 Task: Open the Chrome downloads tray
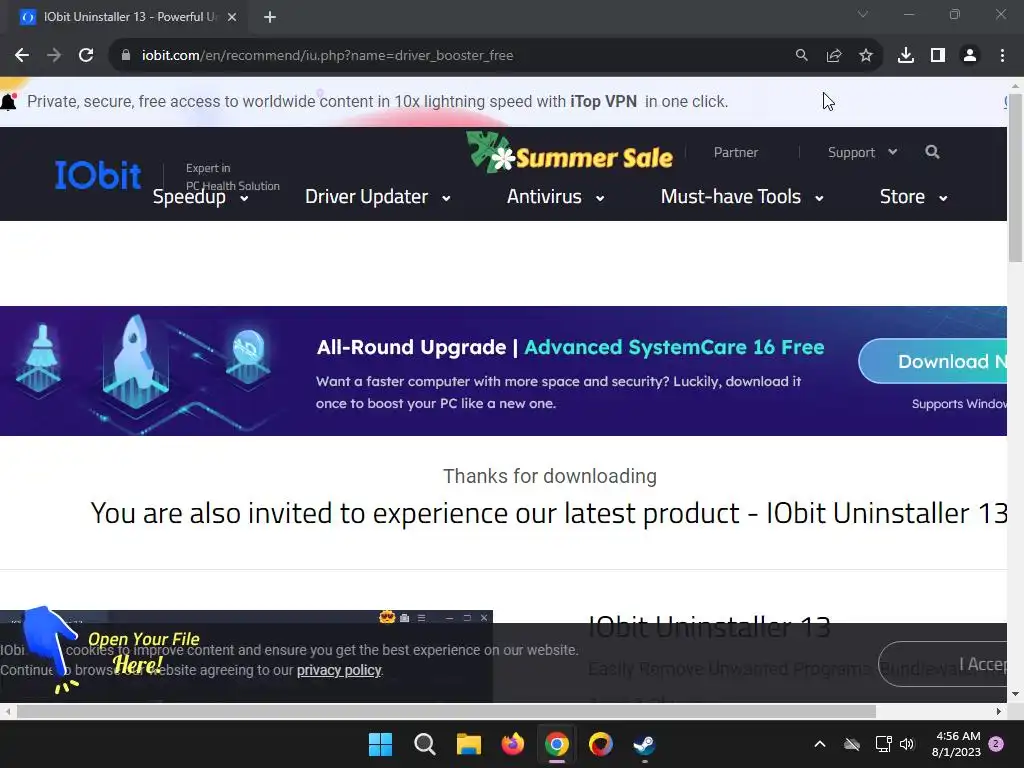pos(906,56)
